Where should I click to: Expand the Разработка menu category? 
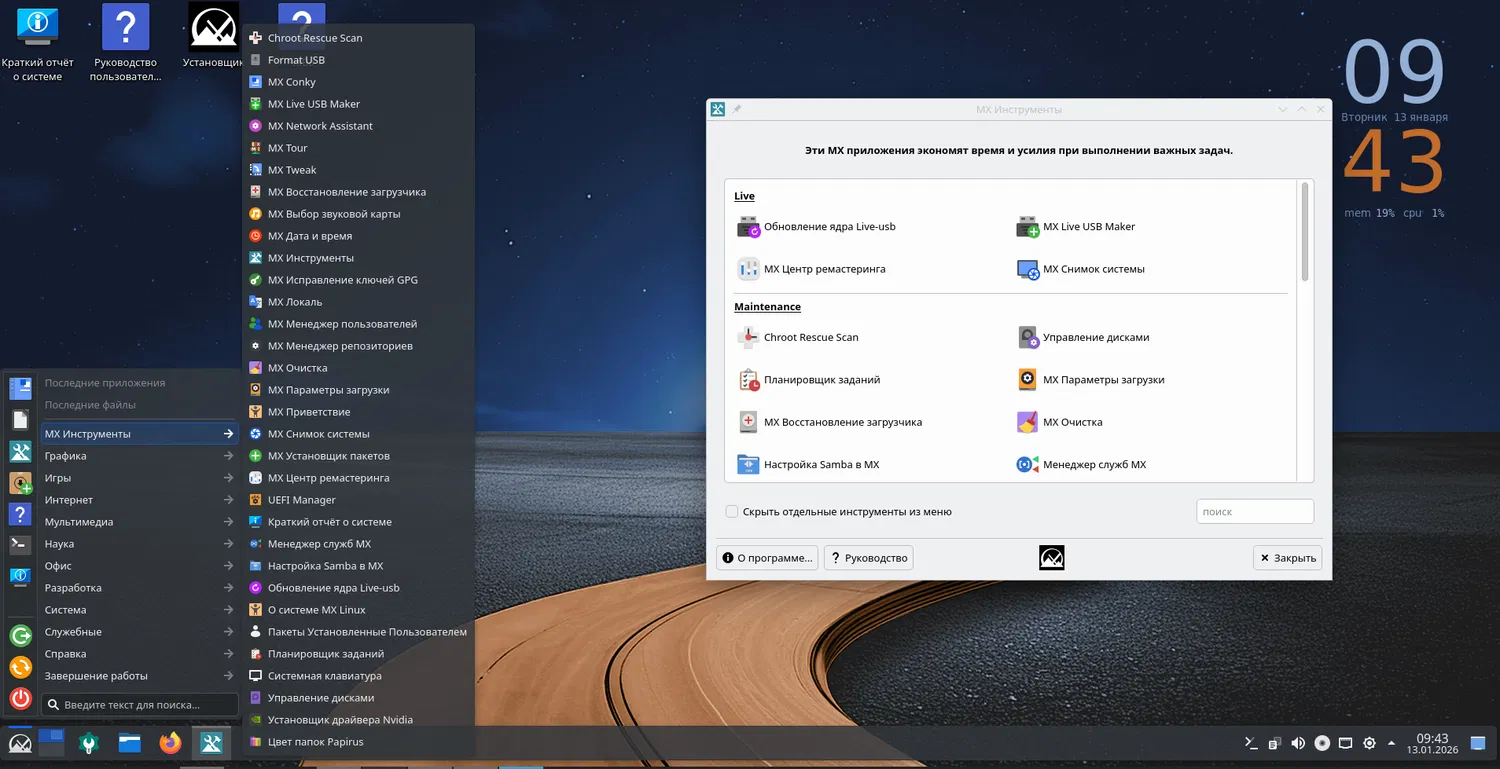point(139,588)
